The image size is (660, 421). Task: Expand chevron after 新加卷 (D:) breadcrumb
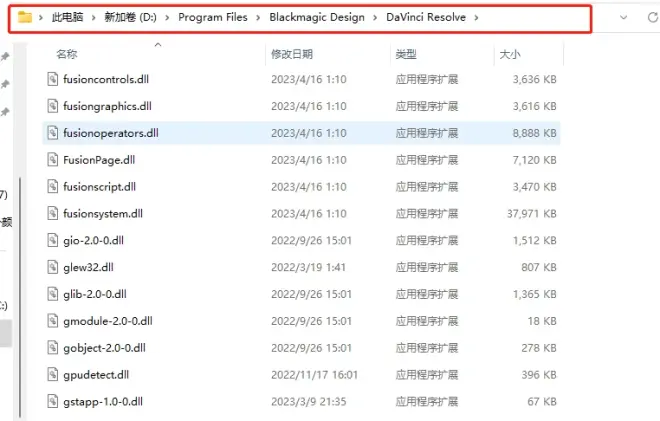coord(167,18)
